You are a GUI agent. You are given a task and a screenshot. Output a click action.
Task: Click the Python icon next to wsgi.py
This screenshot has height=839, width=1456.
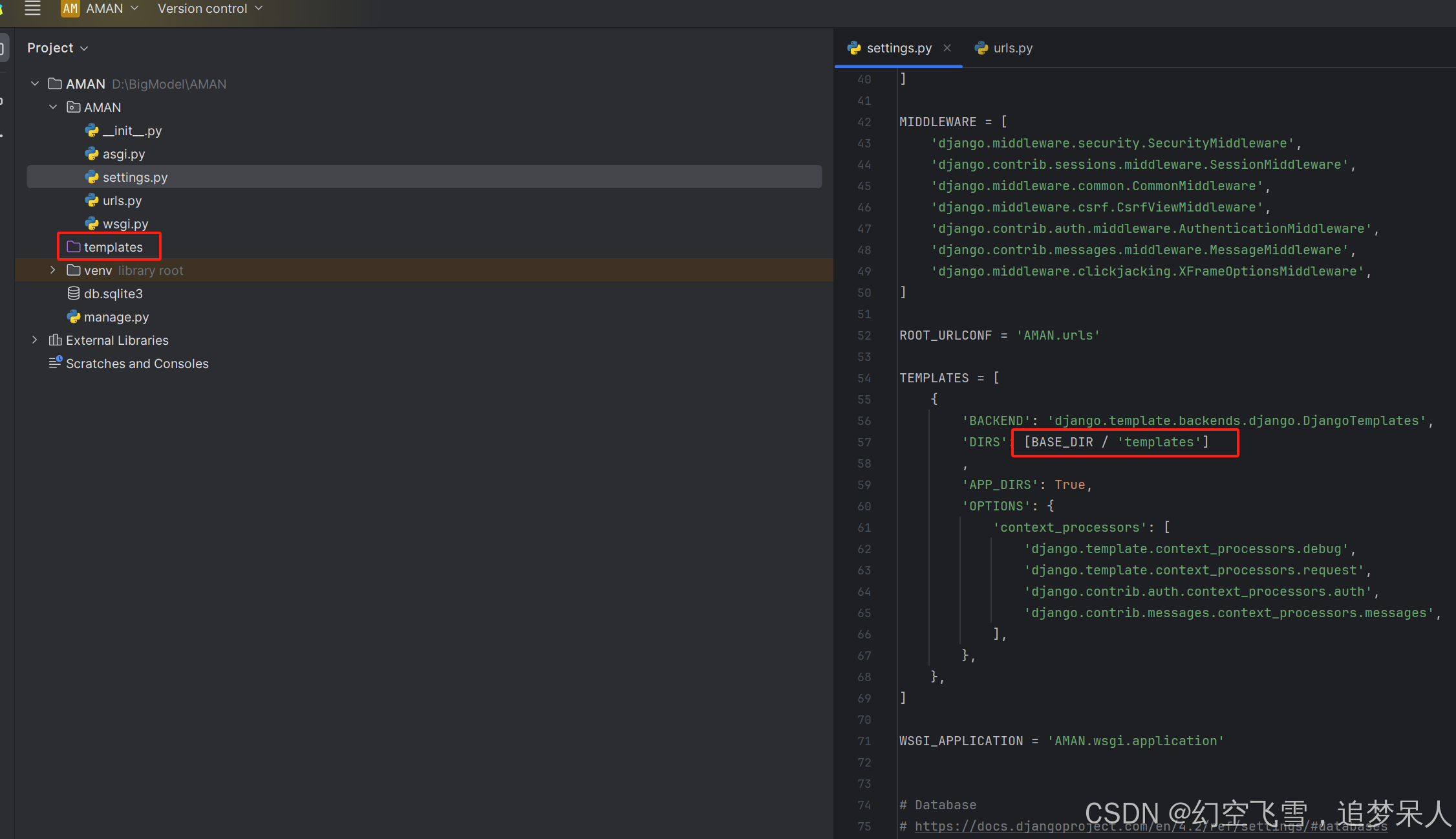[x=92, y=223]
